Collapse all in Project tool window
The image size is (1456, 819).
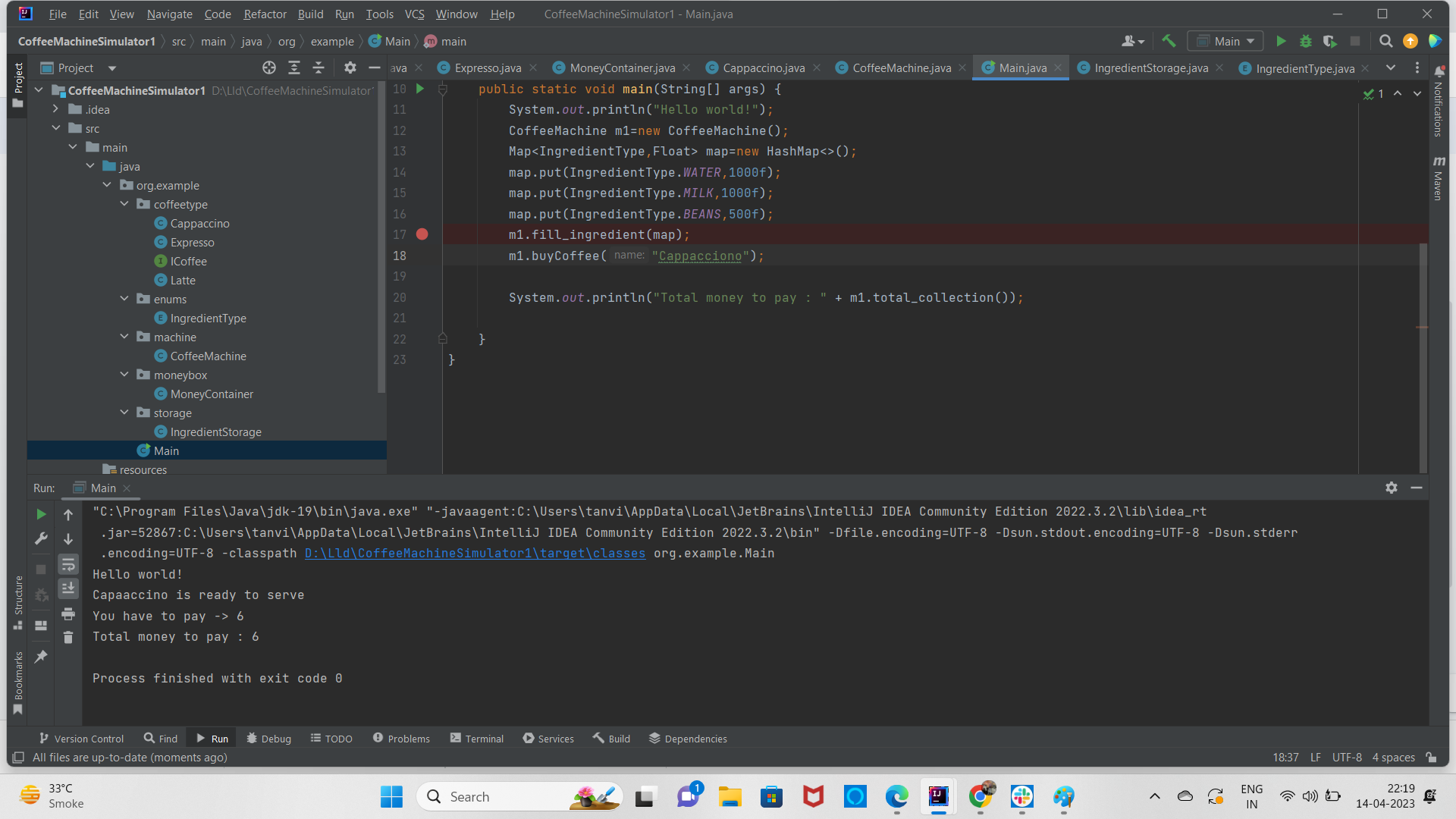click(x=318, y=68)
